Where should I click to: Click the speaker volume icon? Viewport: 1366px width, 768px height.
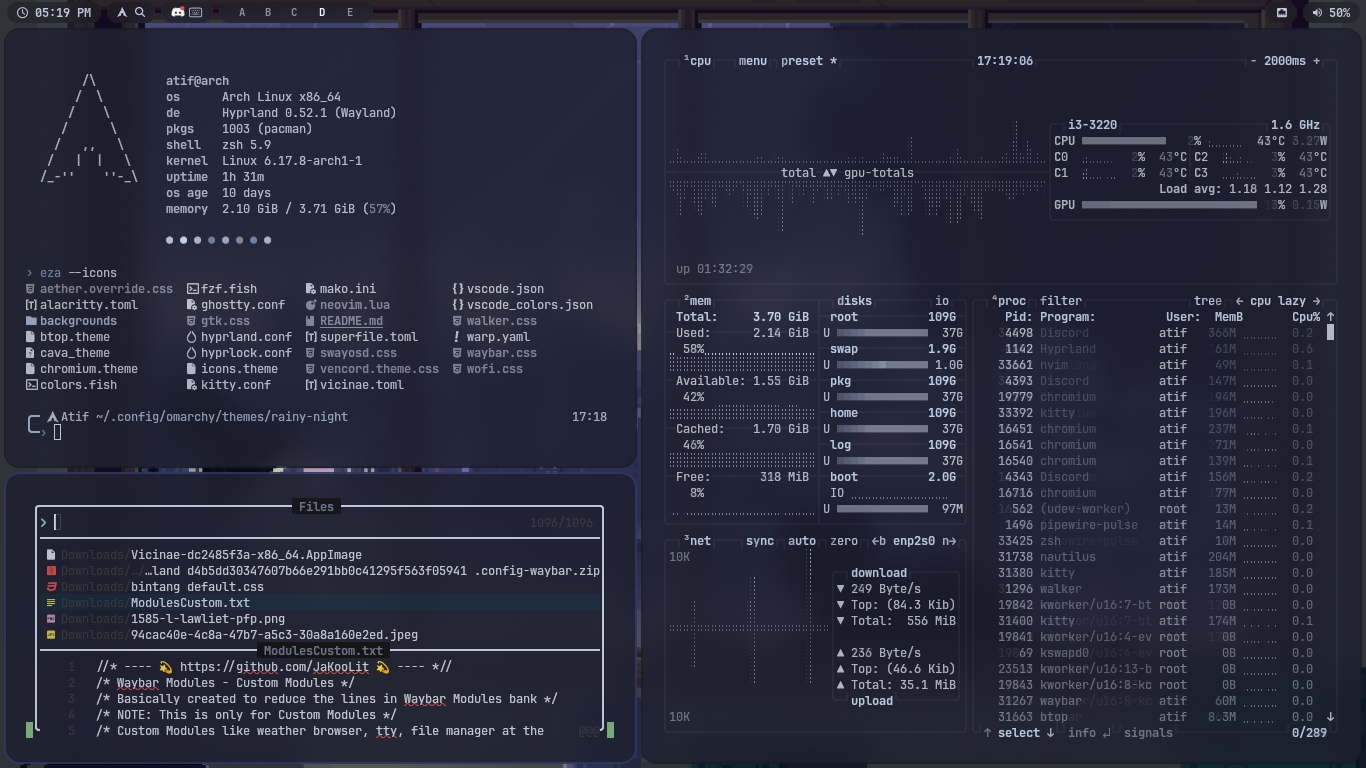coord(1316,13)
